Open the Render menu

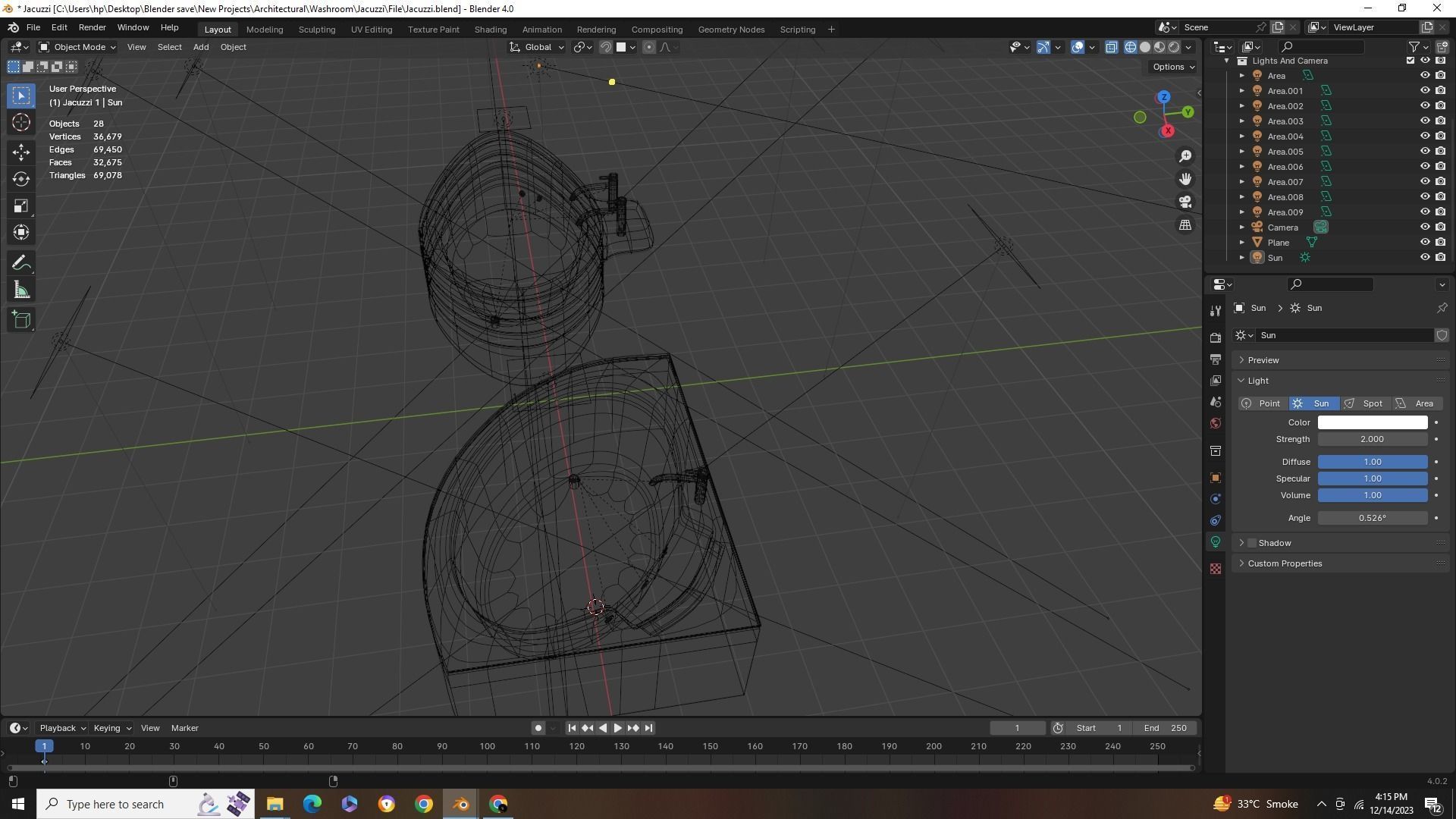click(x=92, y=27)
